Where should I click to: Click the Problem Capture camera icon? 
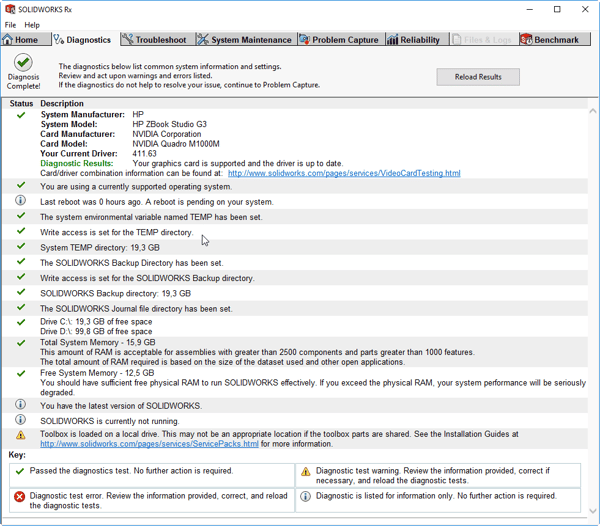click(x=305, y=39)
